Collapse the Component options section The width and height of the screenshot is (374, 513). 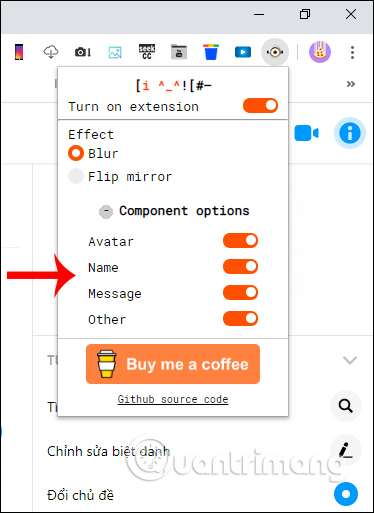point(106,211)
